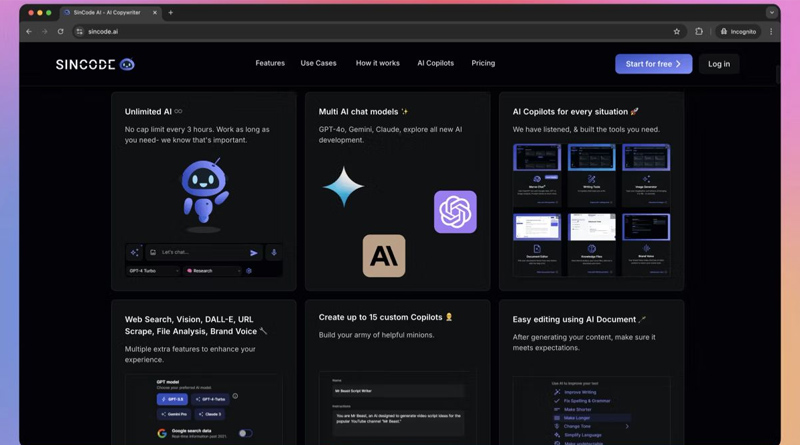Click the SinCode robot logo in header
Screen dimensions: 800x445
[127, 64]
